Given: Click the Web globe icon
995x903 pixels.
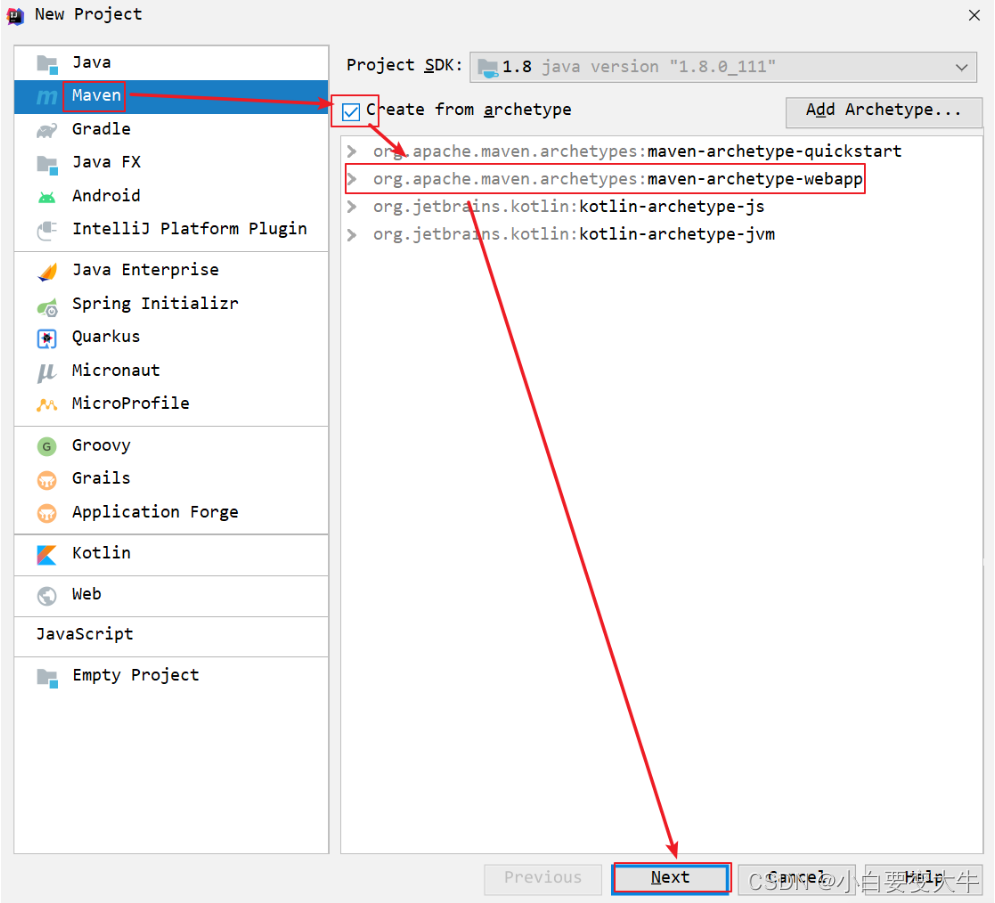Looking at the screenshot, I should click(x=47, y=594).
